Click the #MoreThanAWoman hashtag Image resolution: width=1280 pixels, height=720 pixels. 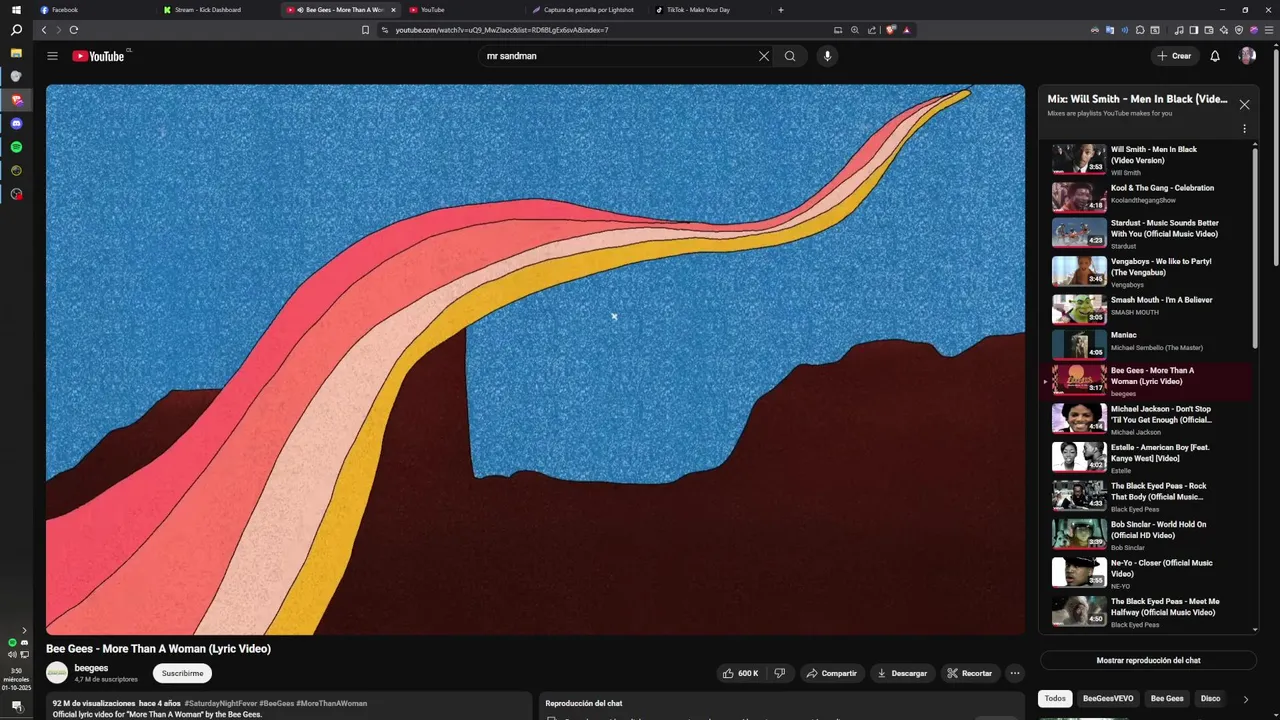[x=332, y=703]
